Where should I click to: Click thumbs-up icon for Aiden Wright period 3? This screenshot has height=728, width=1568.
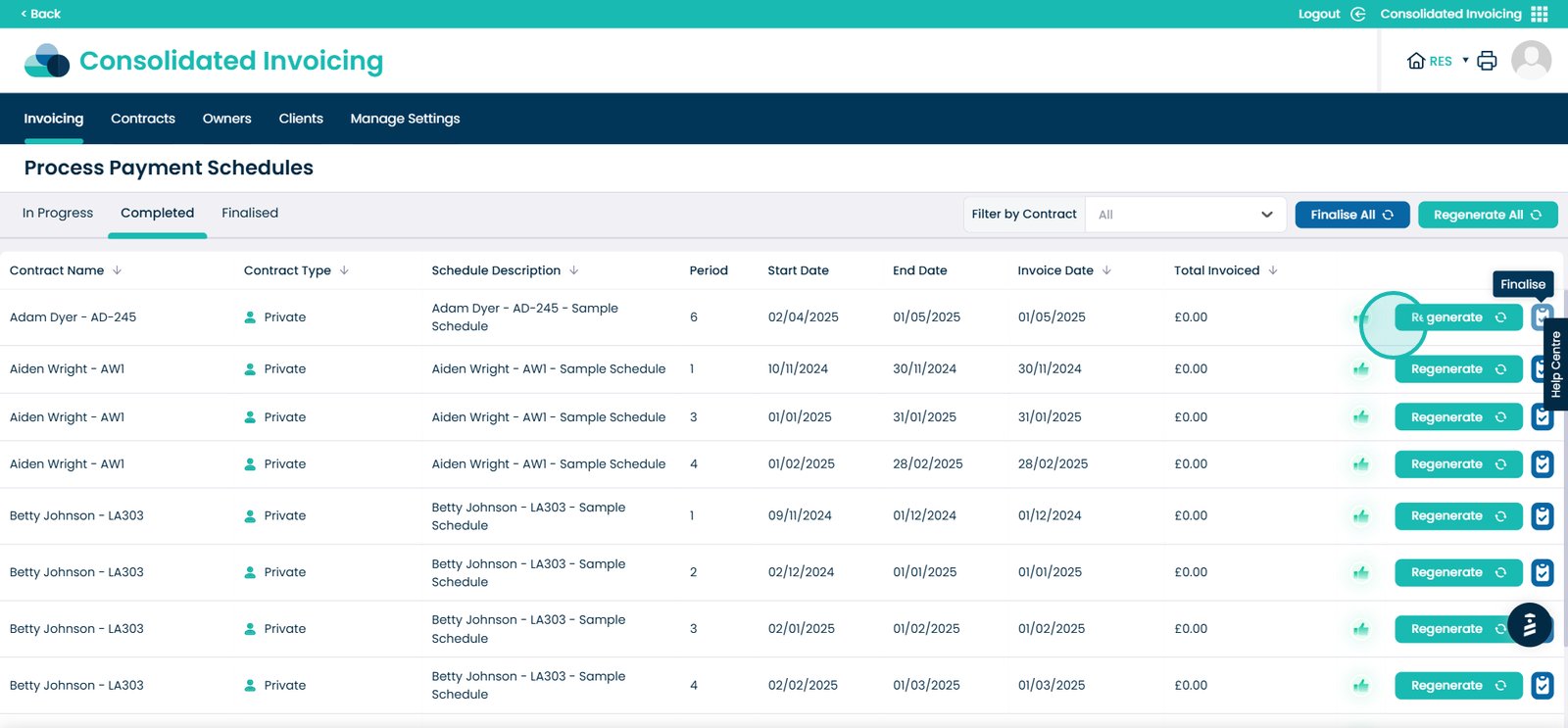pyautogui.click(x=1360, y=417)
